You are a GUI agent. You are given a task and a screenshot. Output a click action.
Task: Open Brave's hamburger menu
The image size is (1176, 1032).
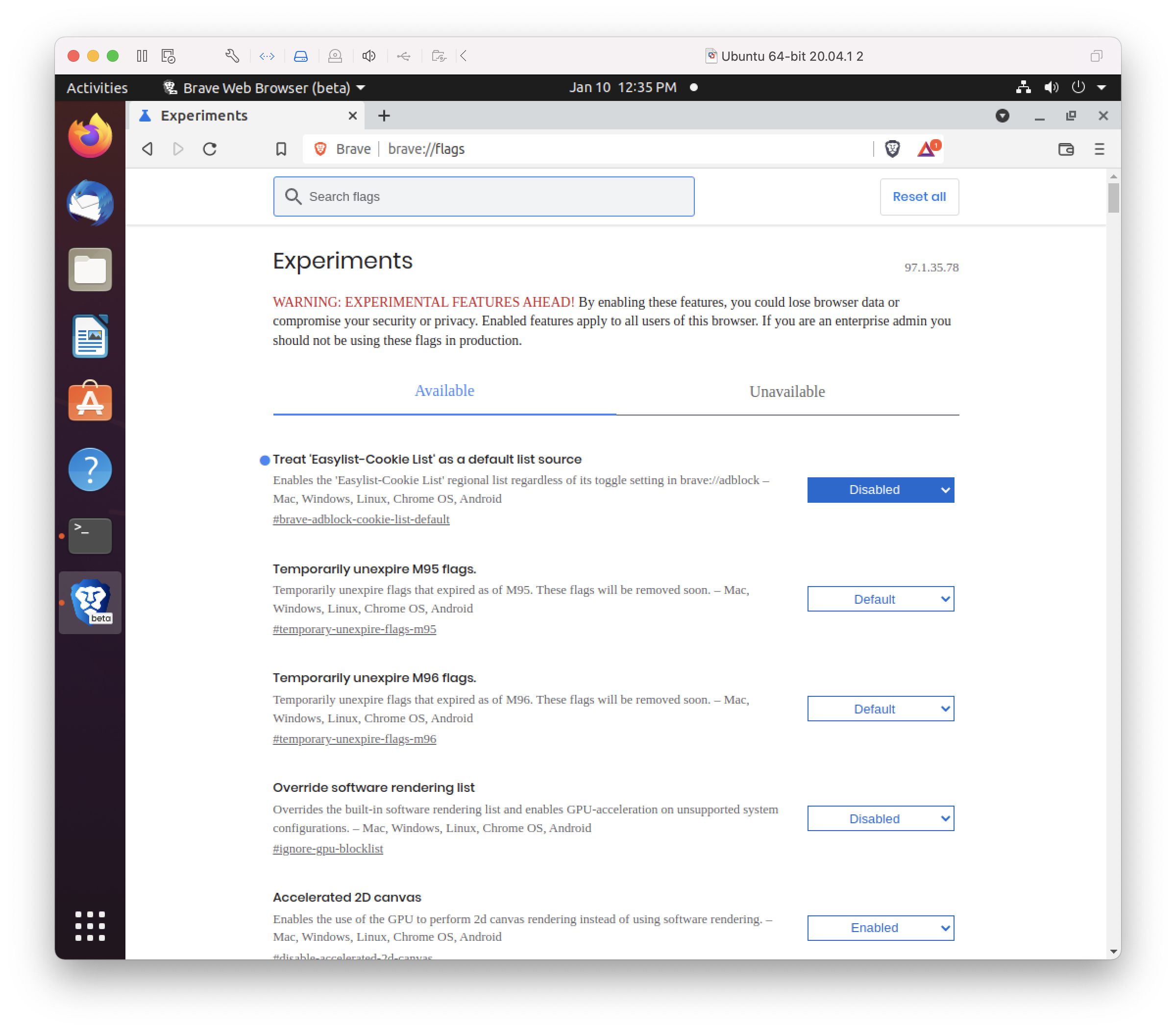[1099, 149]
